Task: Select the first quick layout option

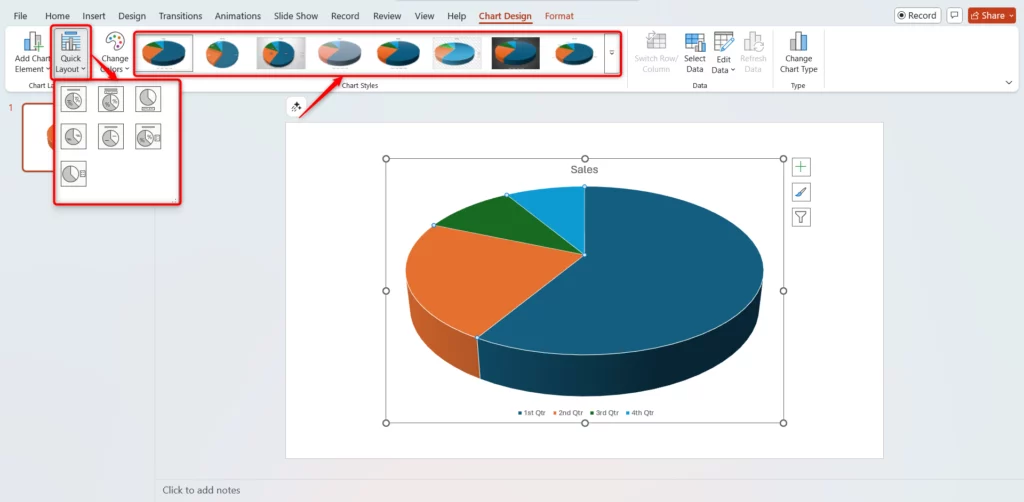Action: pyautogui.click(x=73, y=99)
